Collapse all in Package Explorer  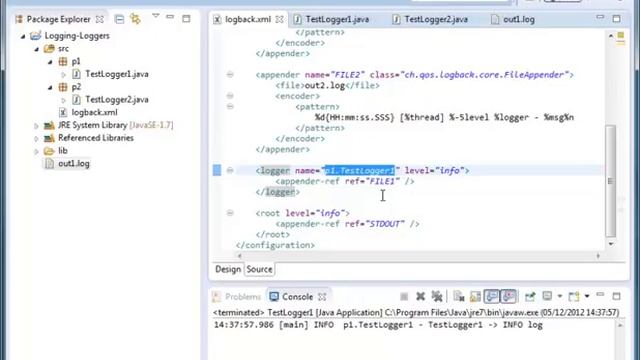(x=119, y=19)
